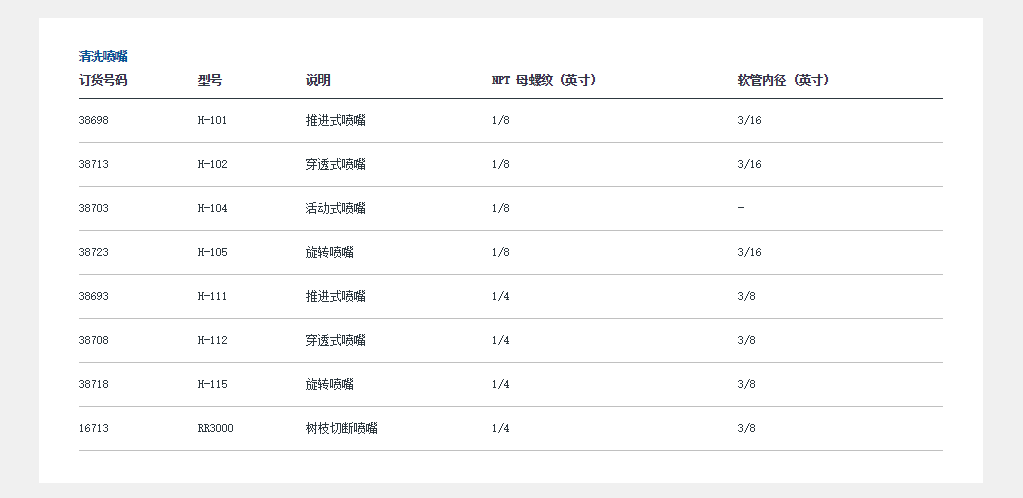Viewport: 1023px width, 498px height.
Task: Click the 说明 column header
Action: (x=318, y=81)
